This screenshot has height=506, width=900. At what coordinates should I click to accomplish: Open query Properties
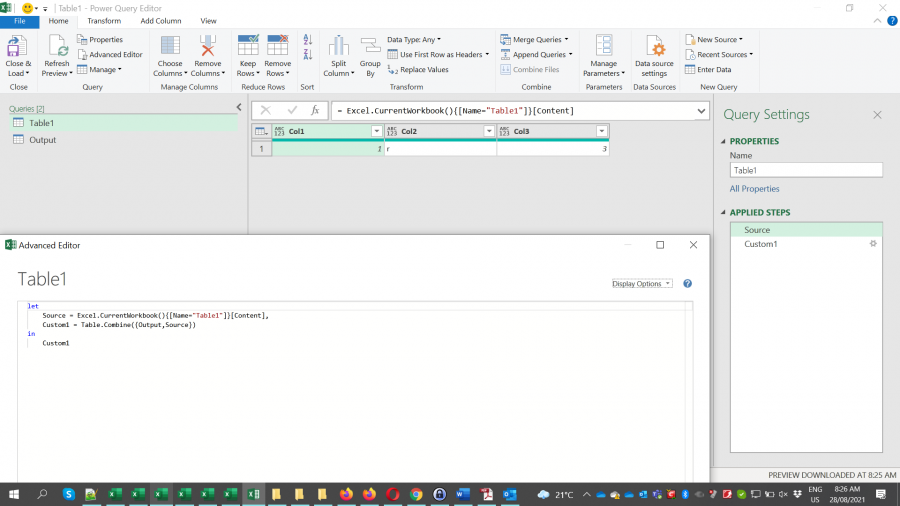click(100, 40)
